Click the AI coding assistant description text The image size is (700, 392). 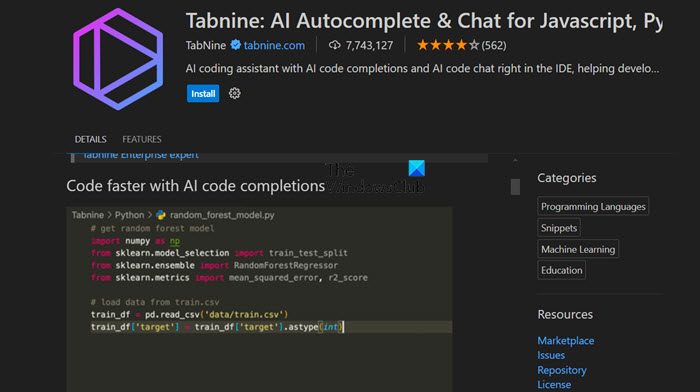pos(422,68)
